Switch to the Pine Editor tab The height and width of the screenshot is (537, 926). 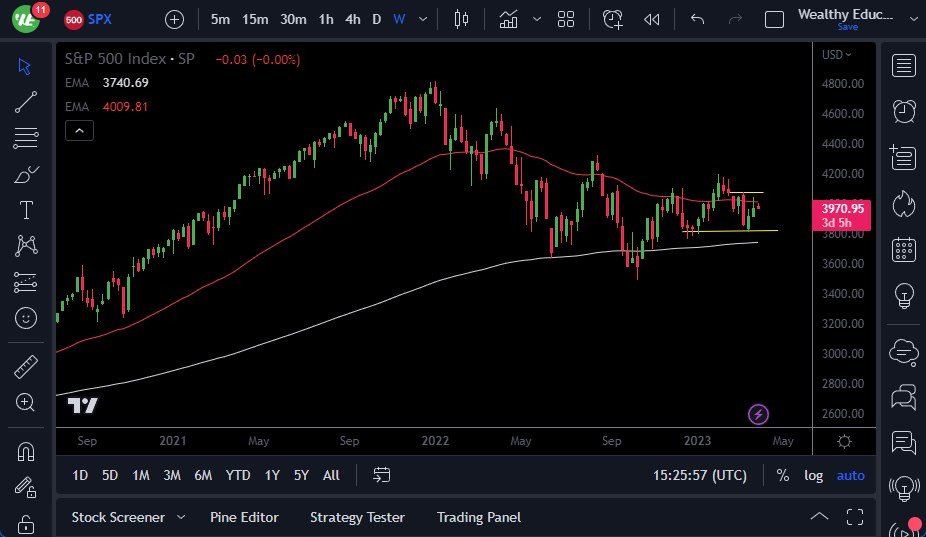[x=244, y=517]
